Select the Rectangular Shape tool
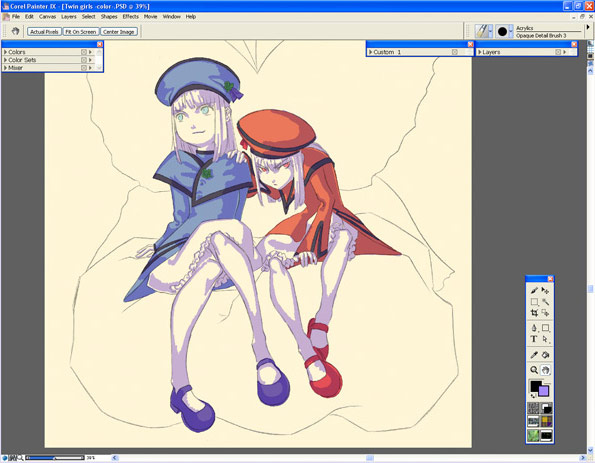The width and height of the screenshot is (595, 463). point(545,328)
